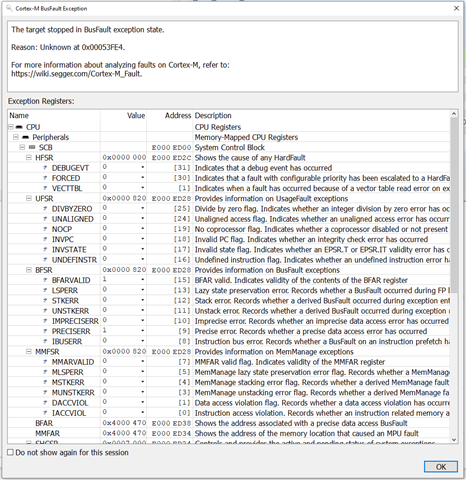This screenshot has width=466, height=480.
Task: Click the PRECISERR bitfield icon
Action: 45,331
